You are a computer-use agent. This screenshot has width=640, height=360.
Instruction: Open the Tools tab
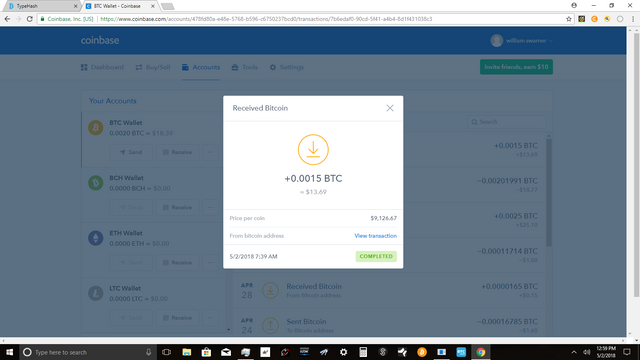[x=244, y=67]
